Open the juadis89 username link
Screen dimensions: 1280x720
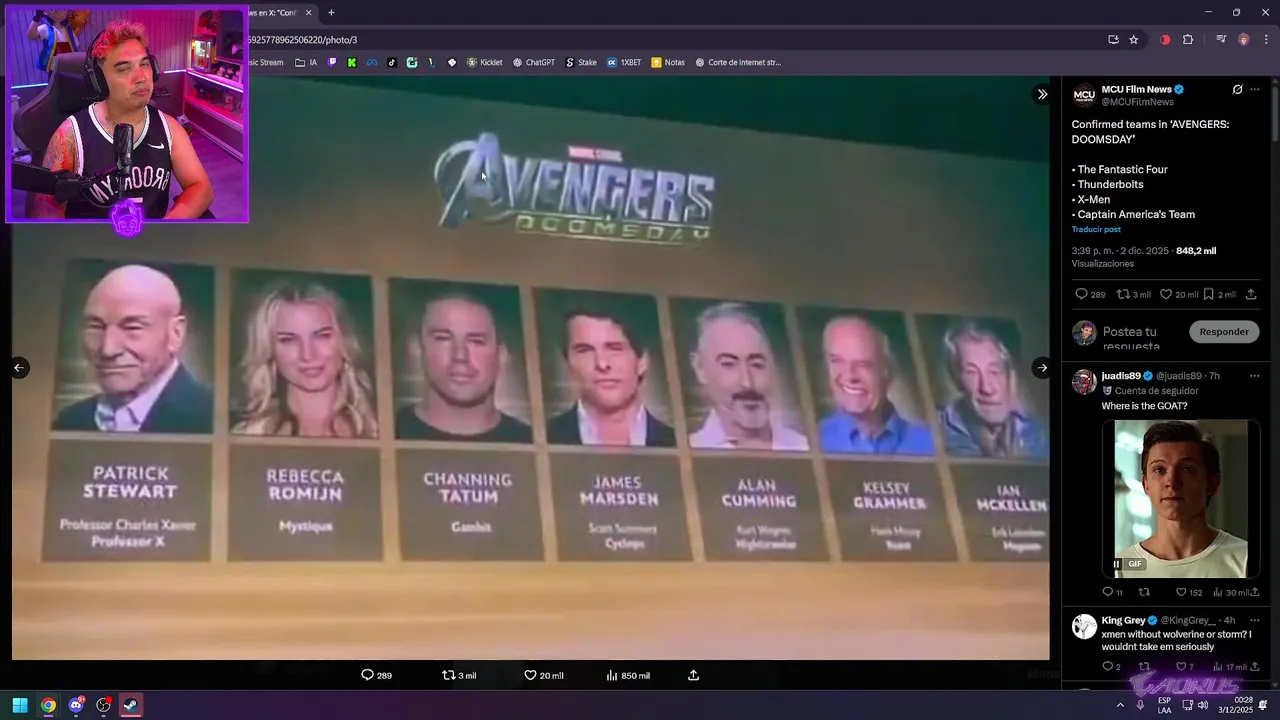pos(1122,376)
